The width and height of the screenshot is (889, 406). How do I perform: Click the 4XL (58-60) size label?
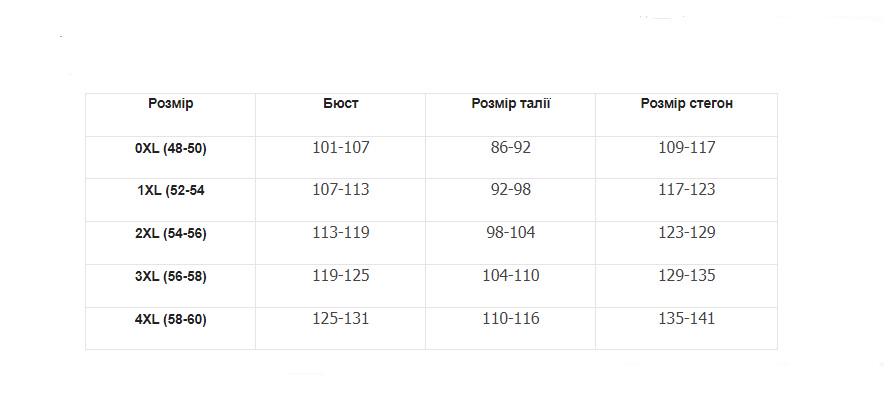[170, 319]
